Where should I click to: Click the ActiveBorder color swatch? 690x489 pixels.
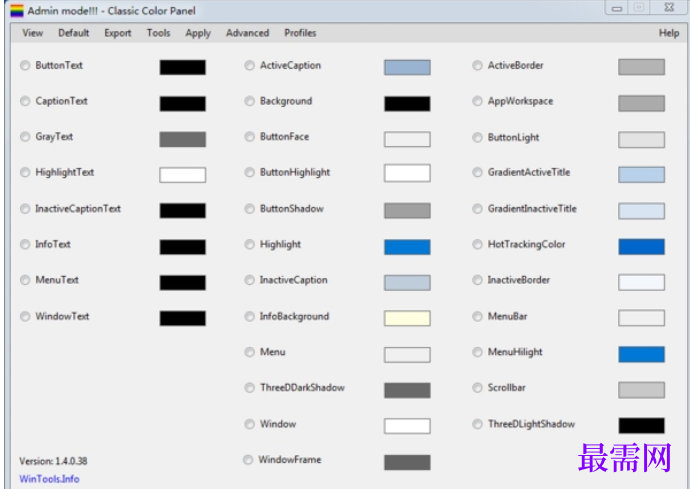642,67
